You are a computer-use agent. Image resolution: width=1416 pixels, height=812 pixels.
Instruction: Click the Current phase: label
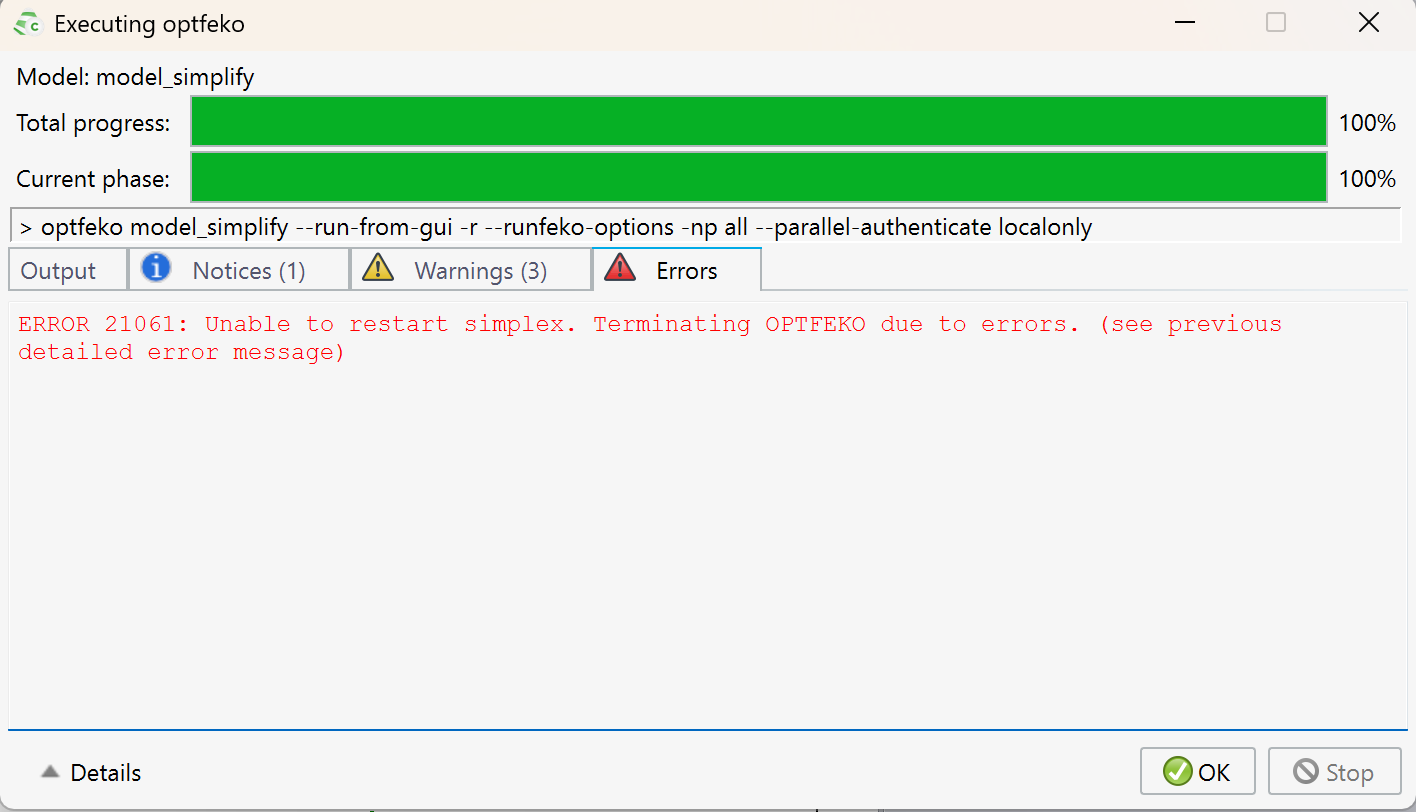pyautogui.click(x=93, y=180)
